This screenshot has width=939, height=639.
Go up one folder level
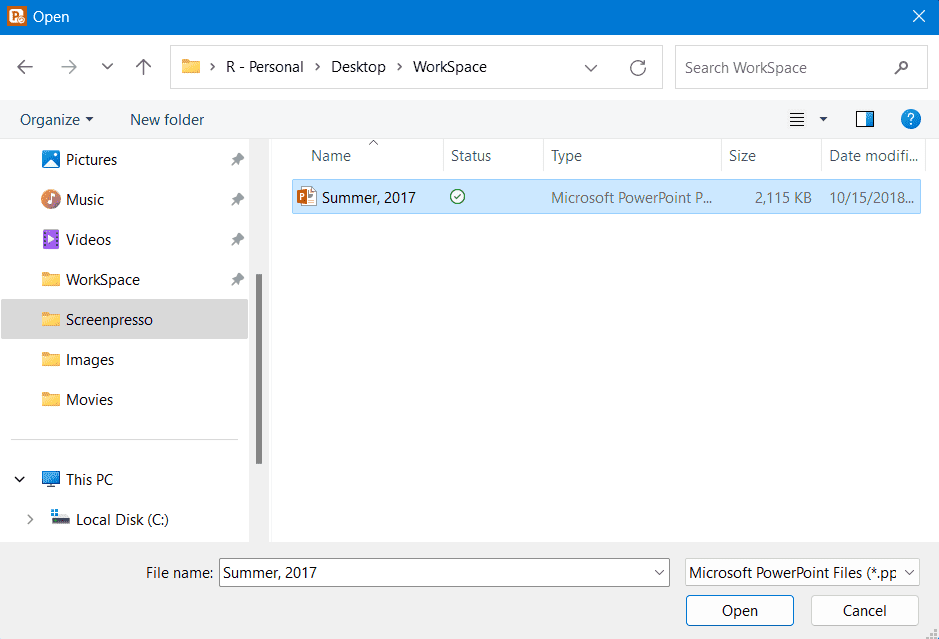(x=143, y=67)
